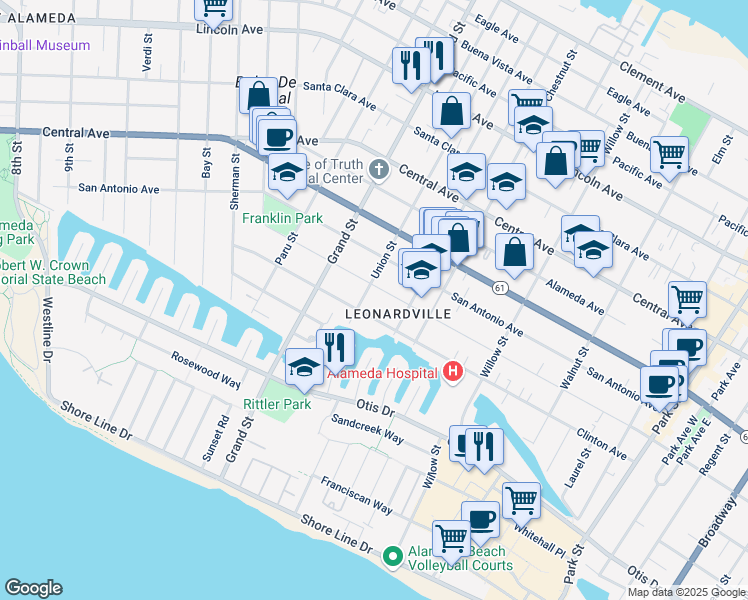Click the shopping cart pin near Elm St
This screenshot has width=748, height=600.
coord(670,156)
